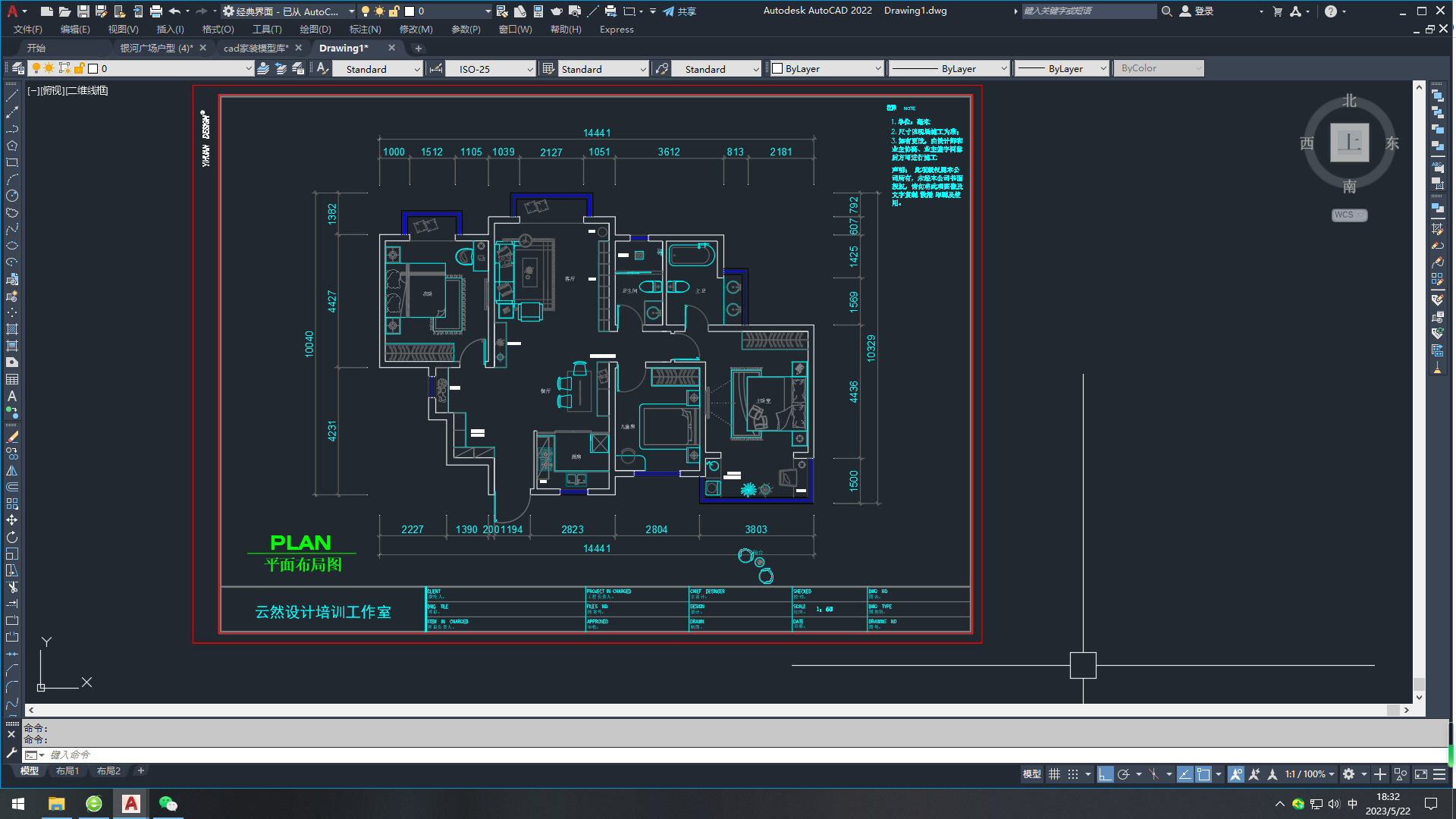Select the Line tool in left toolbar
Screen dimensions: 1456x819
[12, 96]
